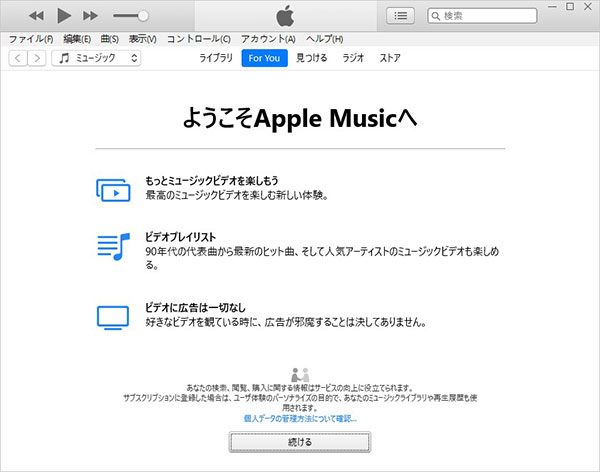Start playback with the play button

[64, 16]
